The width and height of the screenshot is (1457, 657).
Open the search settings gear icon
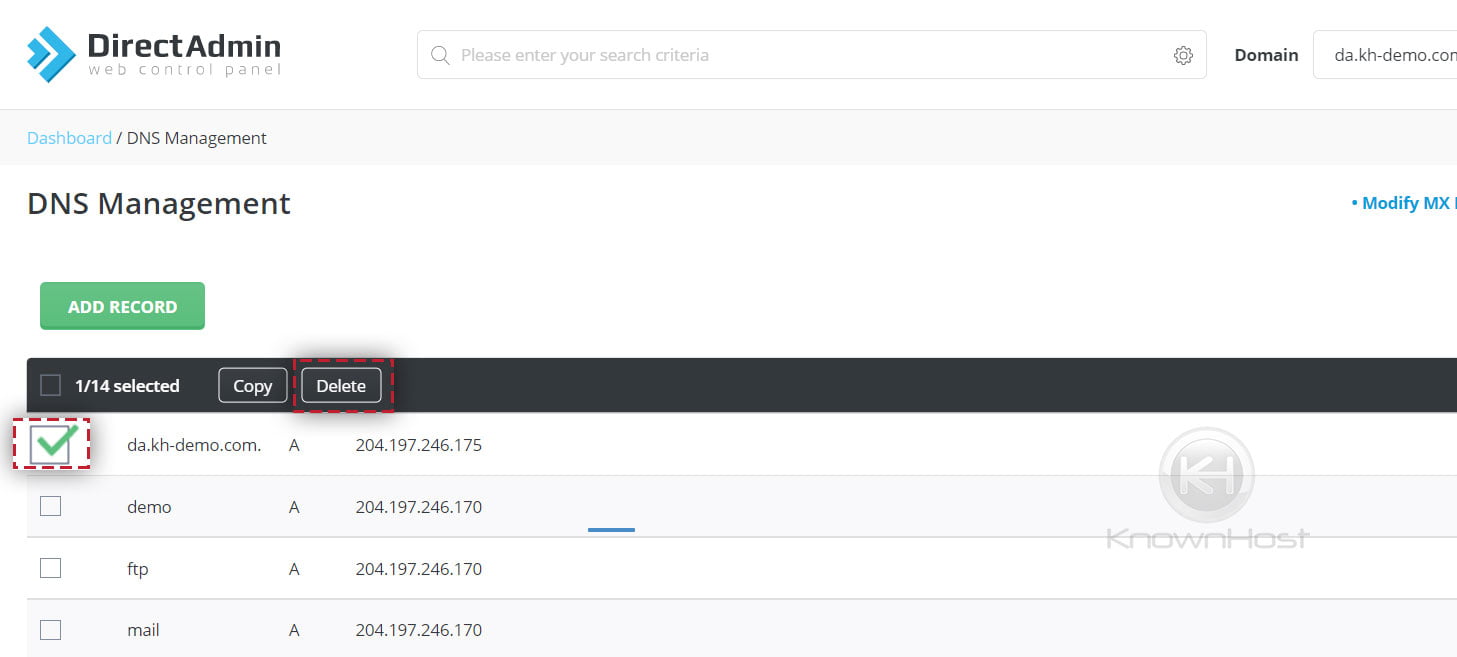click(x=1183, y=55)
